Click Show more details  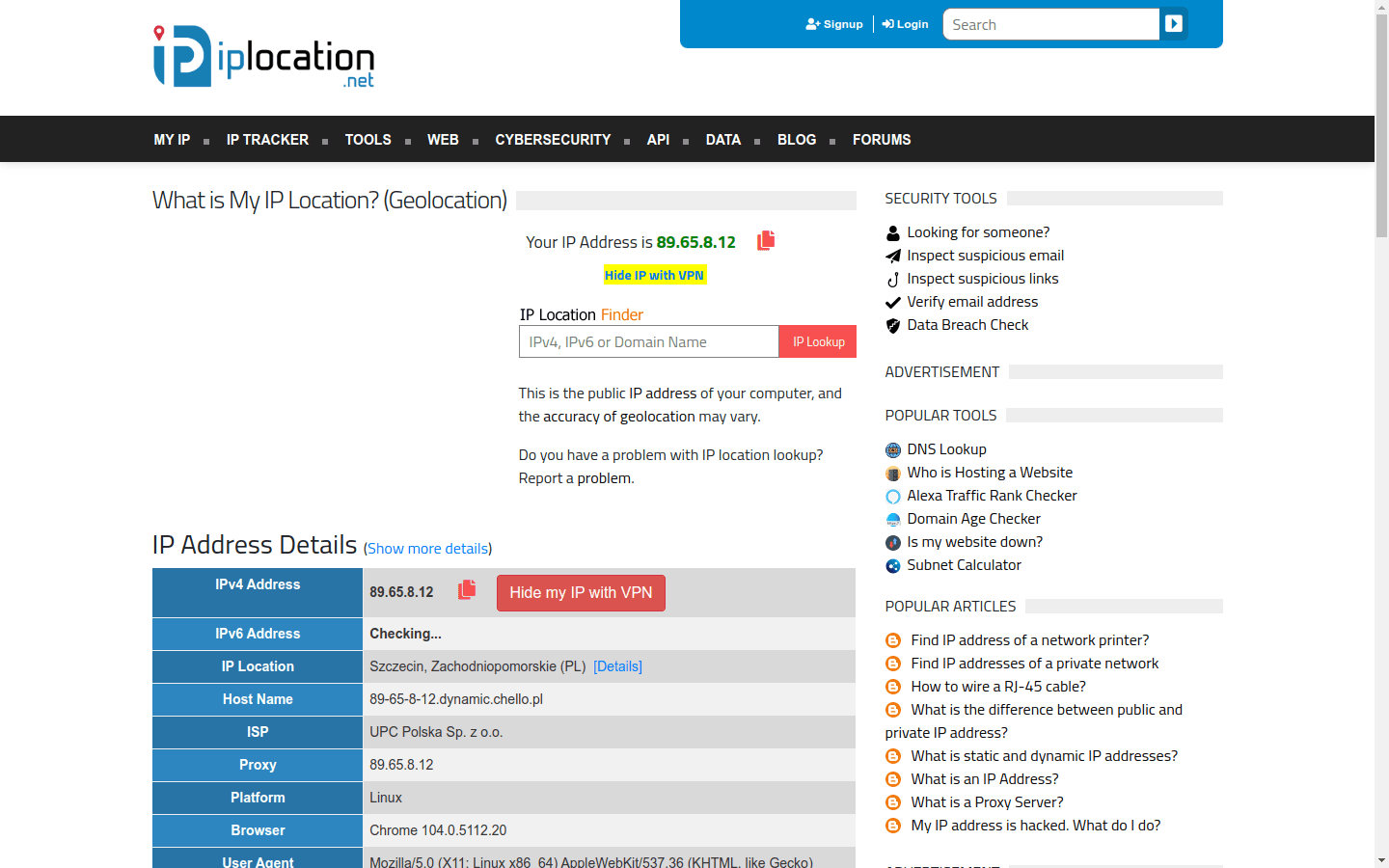427,548
